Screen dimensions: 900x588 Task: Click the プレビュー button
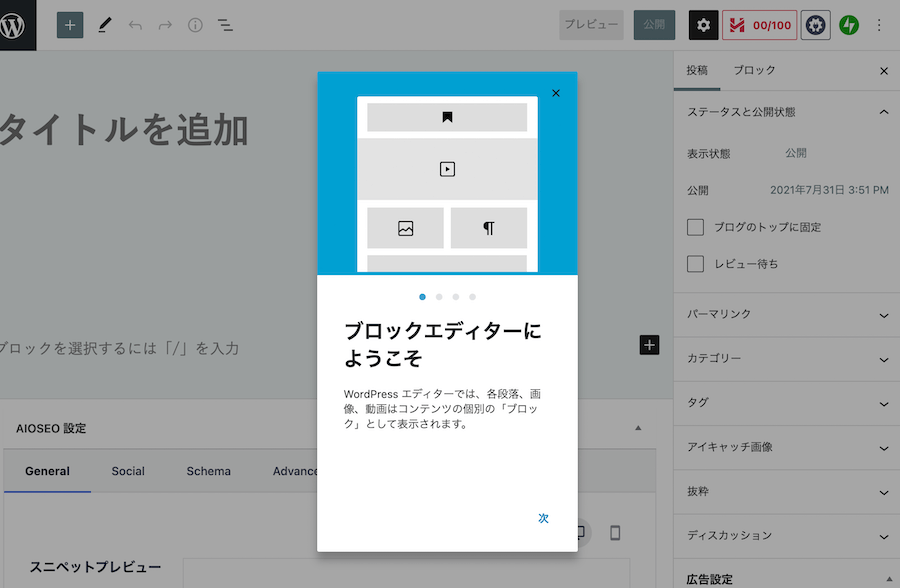click(591, 25)
